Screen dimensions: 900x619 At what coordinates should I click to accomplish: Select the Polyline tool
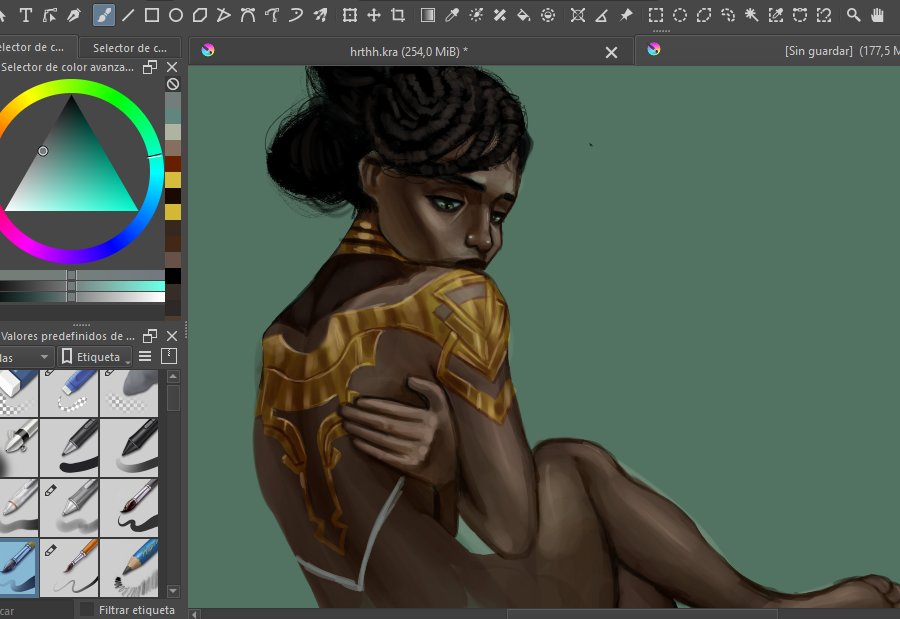click(224, 15)
